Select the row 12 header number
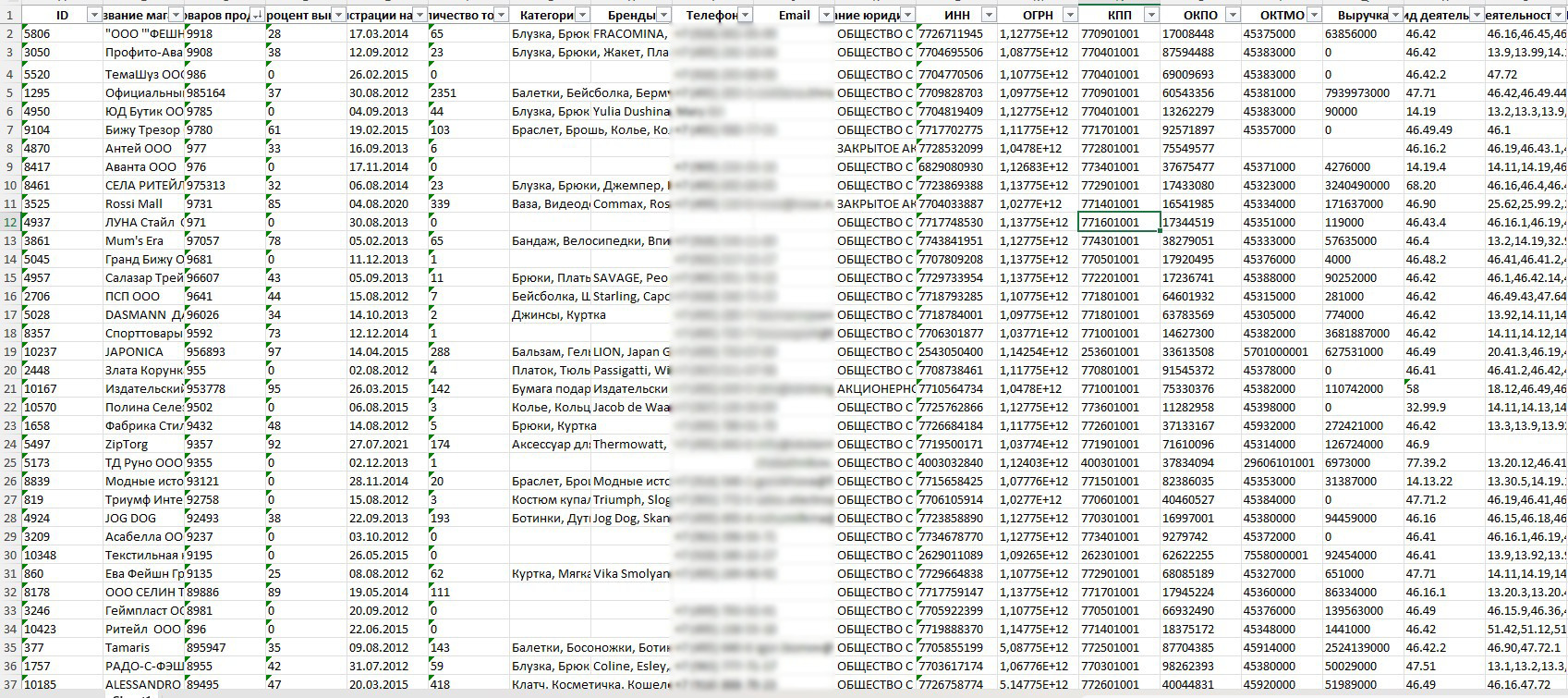Screen dimensions: 1568x698 coord(10,222)
